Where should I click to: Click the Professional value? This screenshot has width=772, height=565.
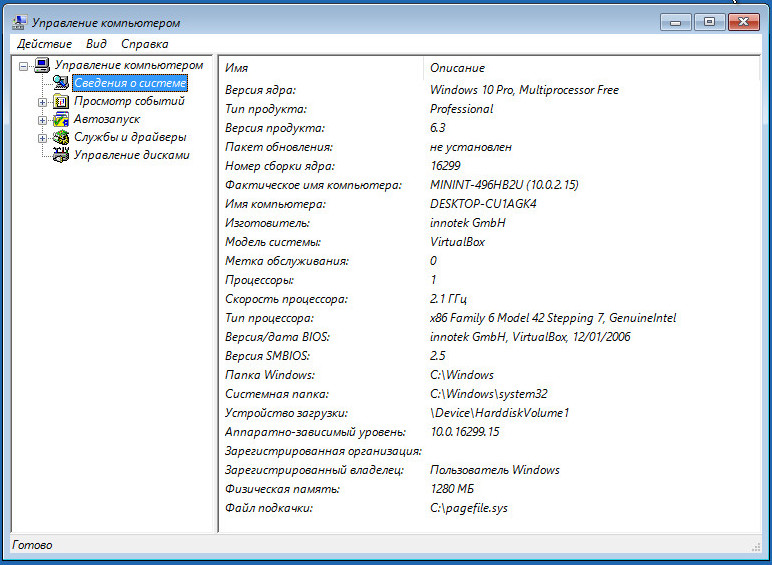coord(461,109)
